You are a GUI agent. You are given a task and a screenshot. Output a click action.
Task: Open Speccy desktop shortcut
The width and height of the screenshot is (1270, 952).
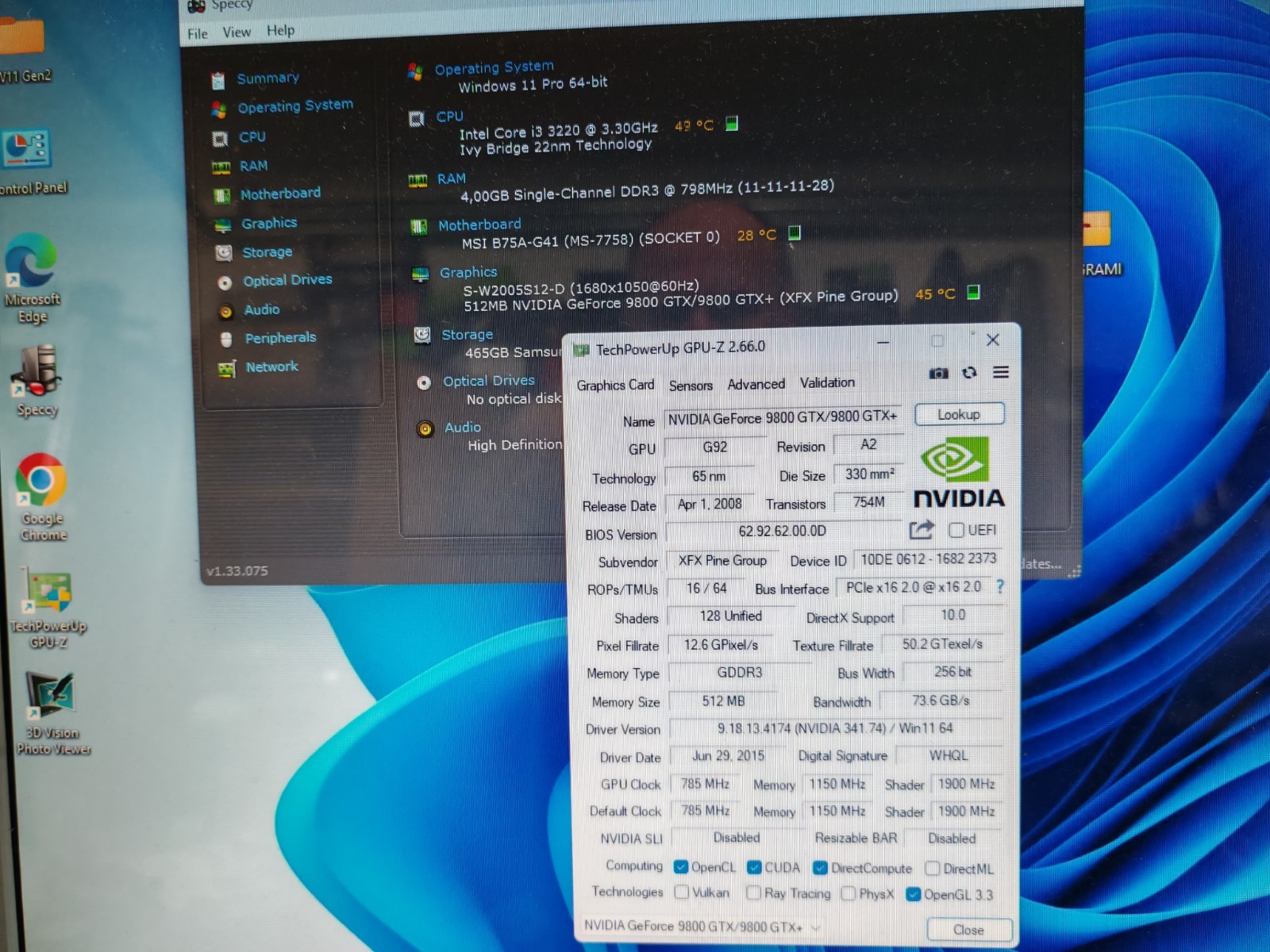(37, 381)
